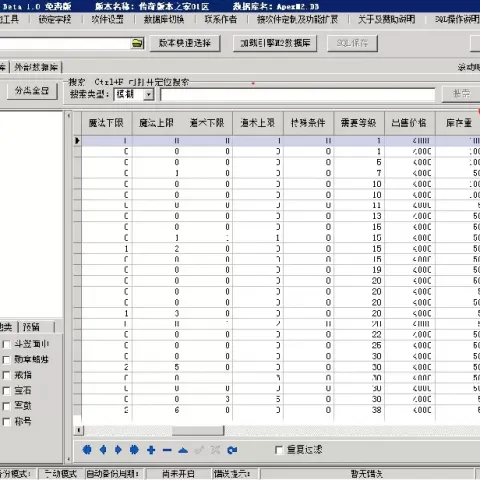Enable the 宝石 checkbox

pyautogui.click(x=6, y=391)
